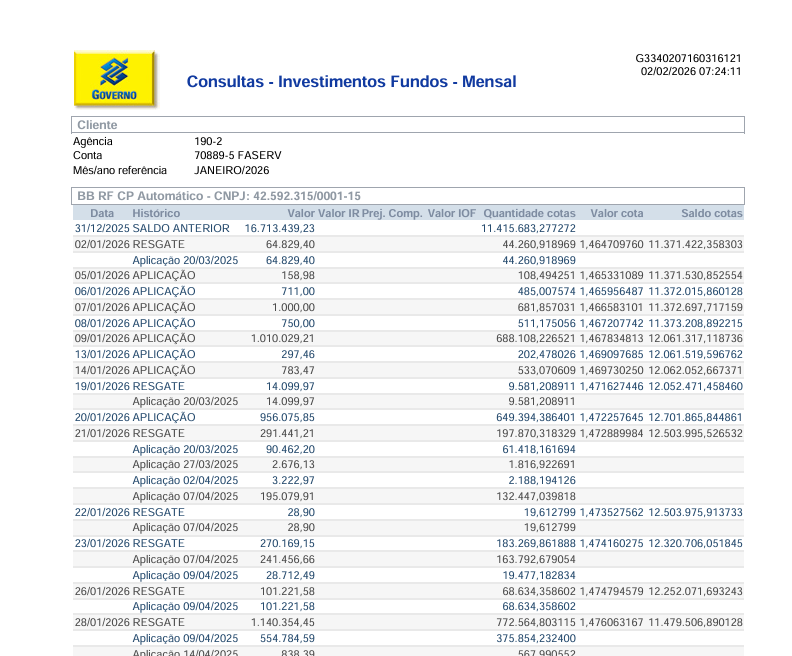
Task: Click the document code G3340207160316121
Action: coord(688,59)
